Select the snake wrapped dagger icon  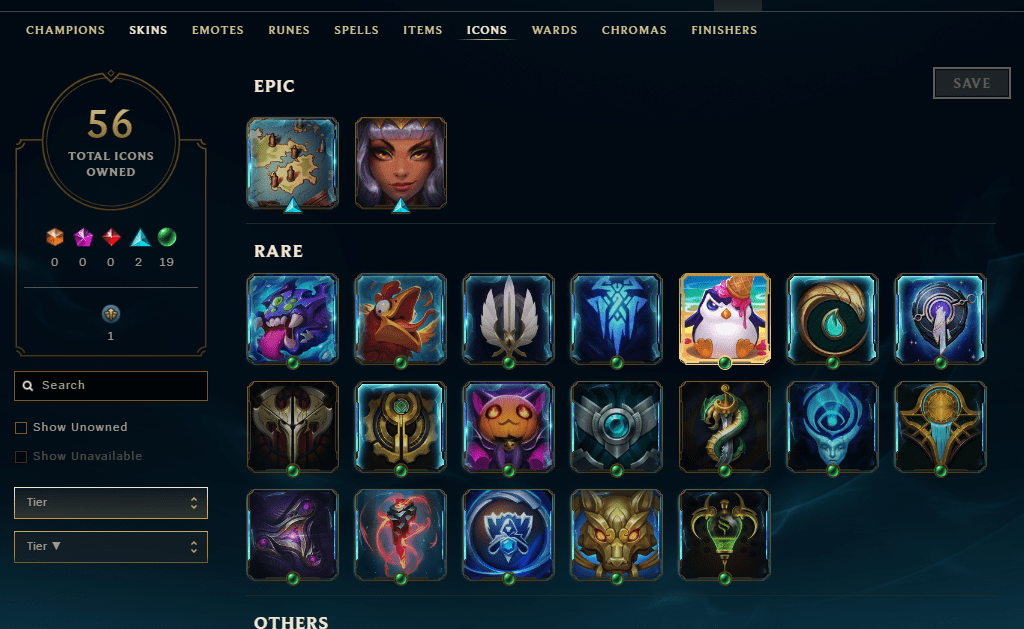pos(724,427)
